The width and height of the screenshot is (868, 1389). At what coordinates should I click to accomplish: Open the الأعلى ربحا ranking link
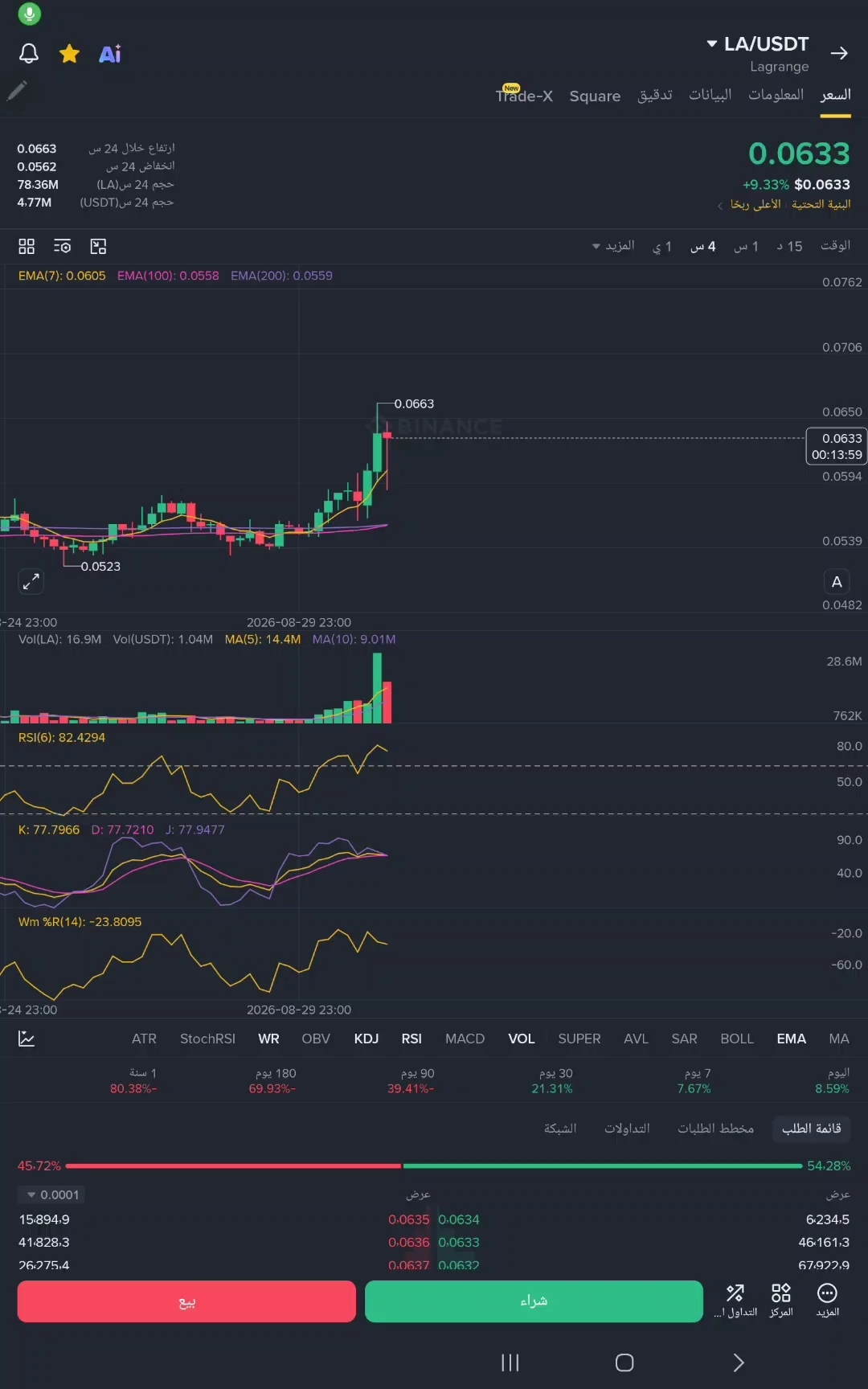tap(755, 204)
